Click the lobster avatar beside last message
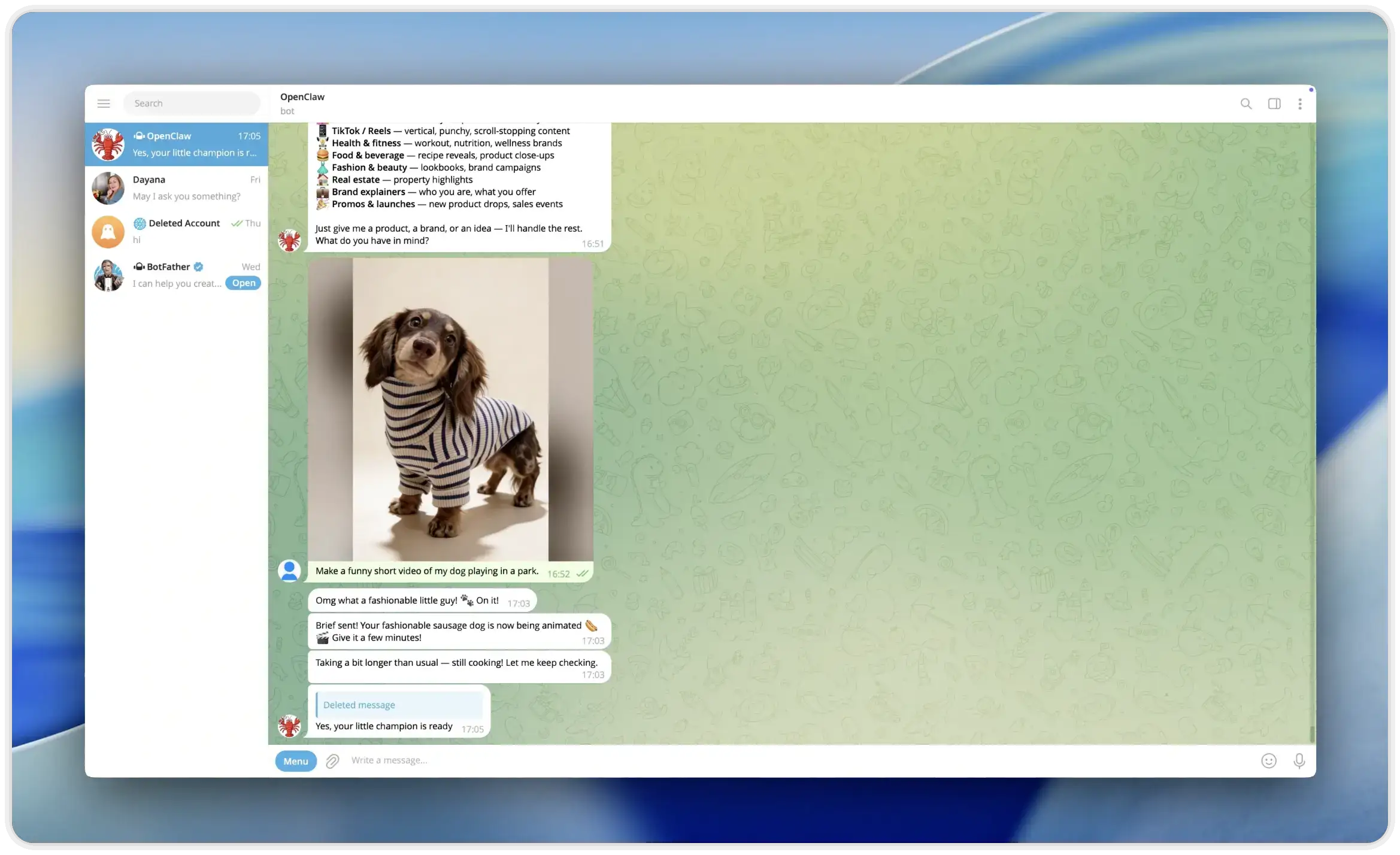 click(x=289, y=726)
